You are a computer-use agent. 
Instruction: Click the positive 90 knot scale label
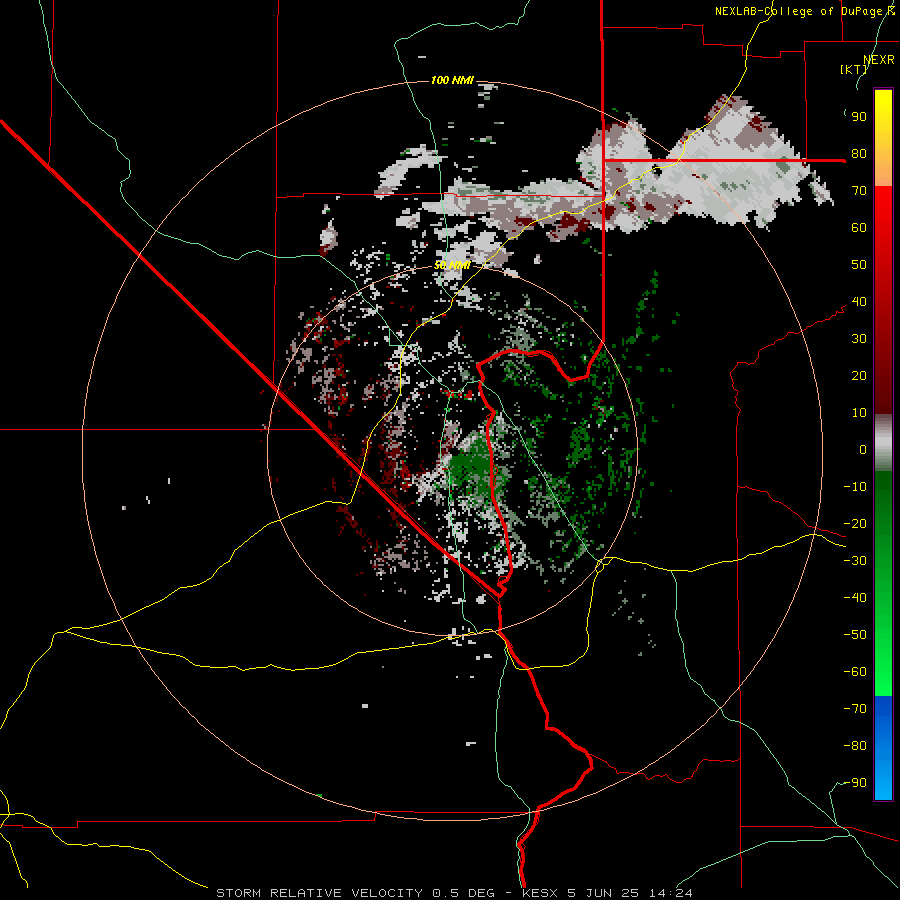click(859, 117)
